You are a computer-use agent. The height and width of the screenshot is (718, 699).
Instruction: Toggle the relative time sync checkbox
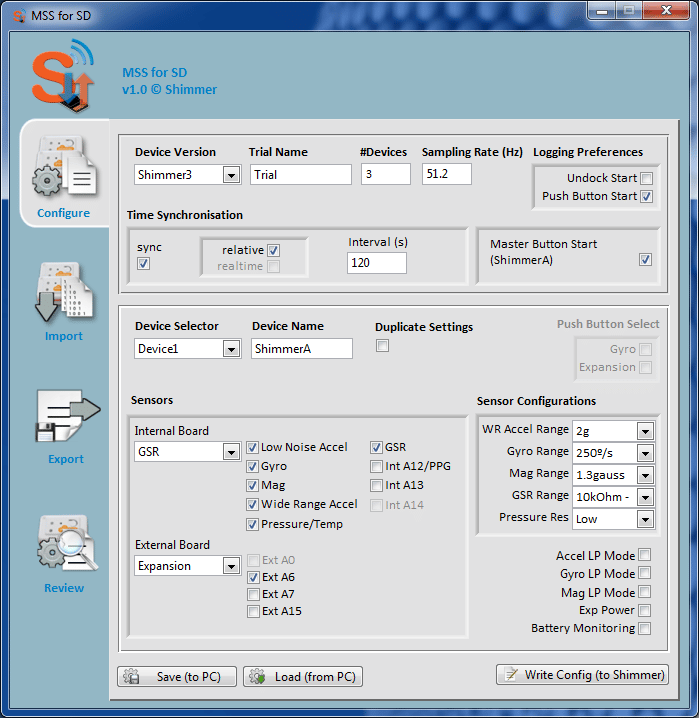[x=273, y=250]
